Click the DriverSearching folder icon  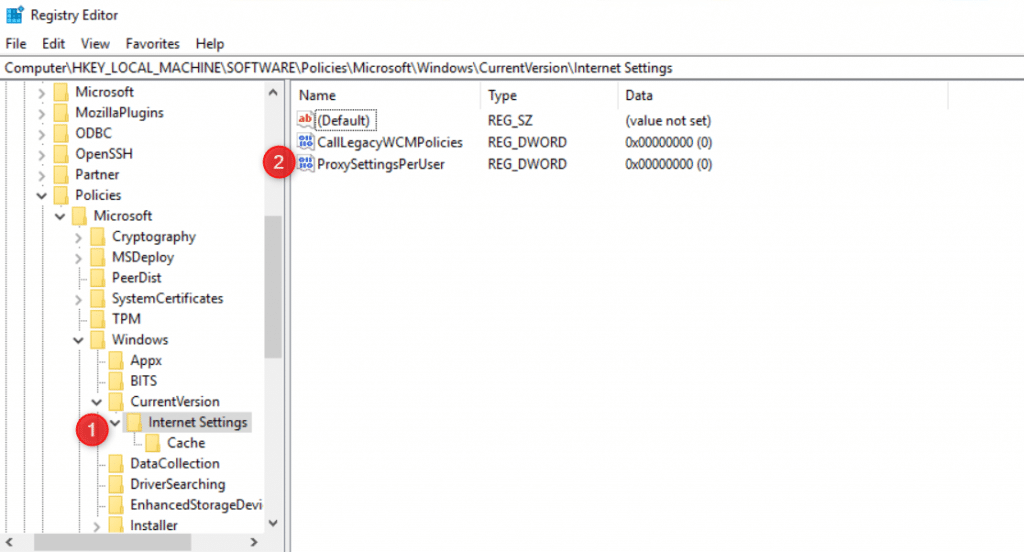(116, 484)
